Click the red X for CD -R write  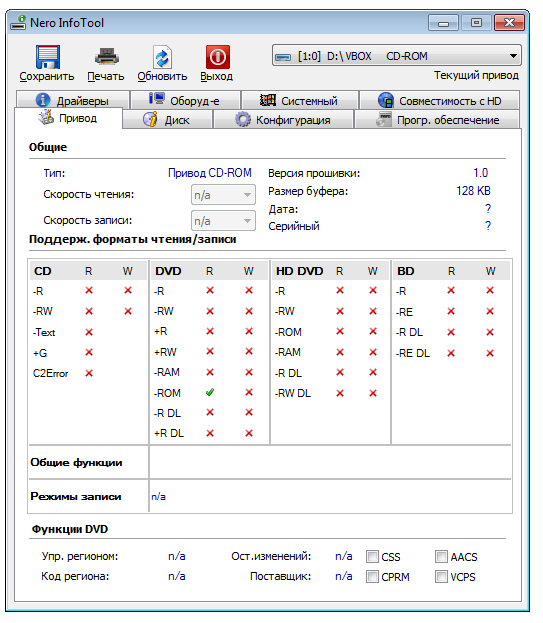128,290
